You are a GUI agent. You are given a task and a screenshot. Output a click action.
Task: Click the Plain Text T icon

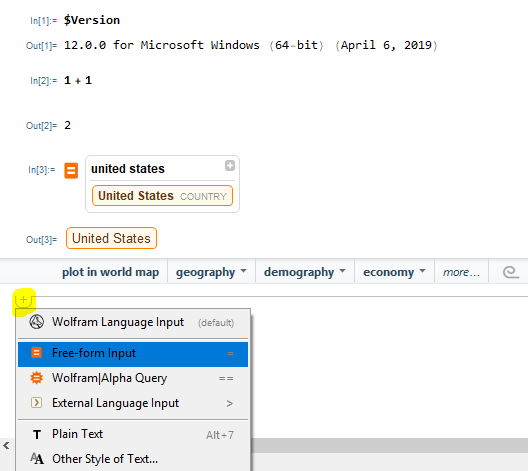click(x=37, y=435)
